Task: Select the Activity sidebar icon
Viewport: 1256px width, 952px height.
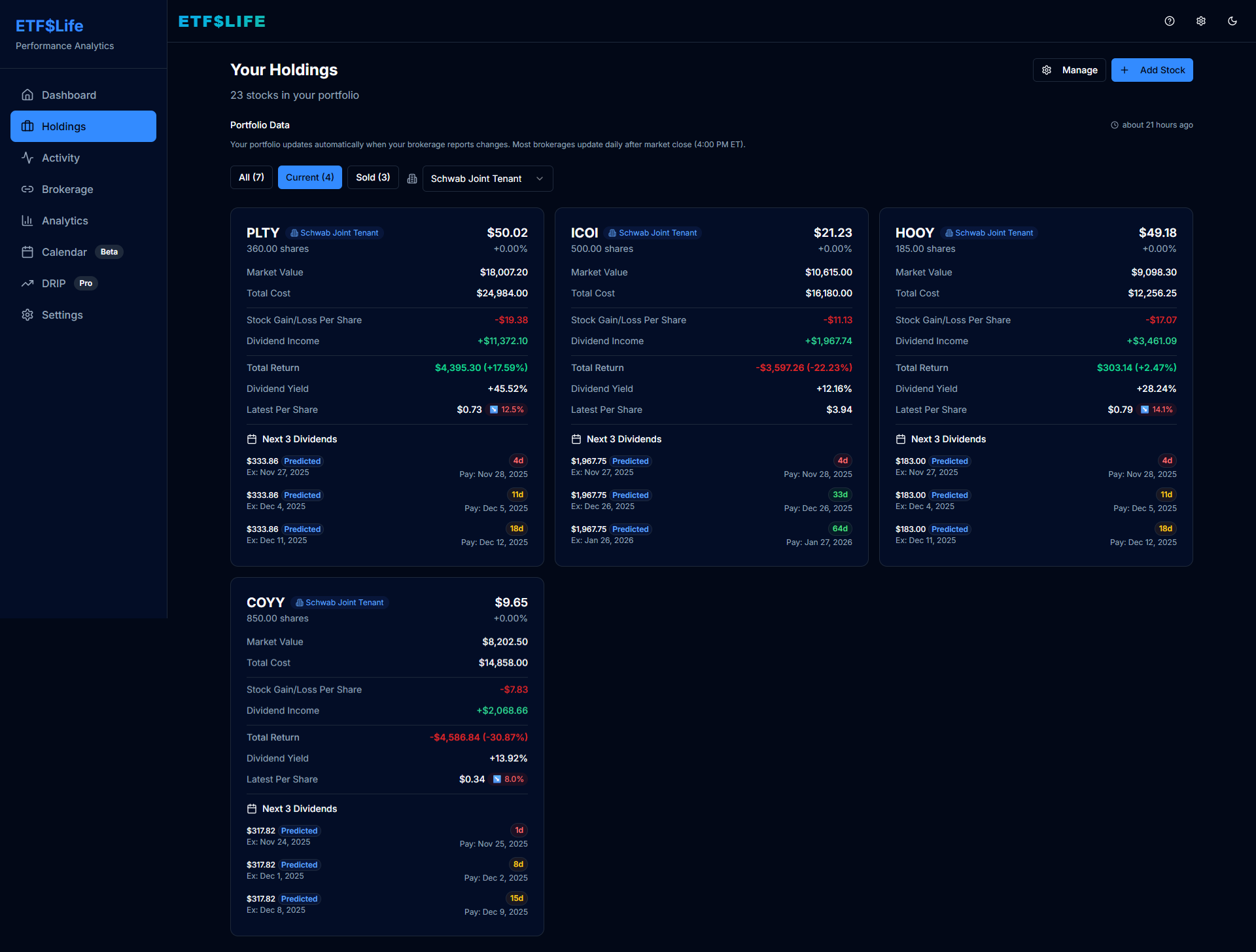Action: click(x=28, y=158)
